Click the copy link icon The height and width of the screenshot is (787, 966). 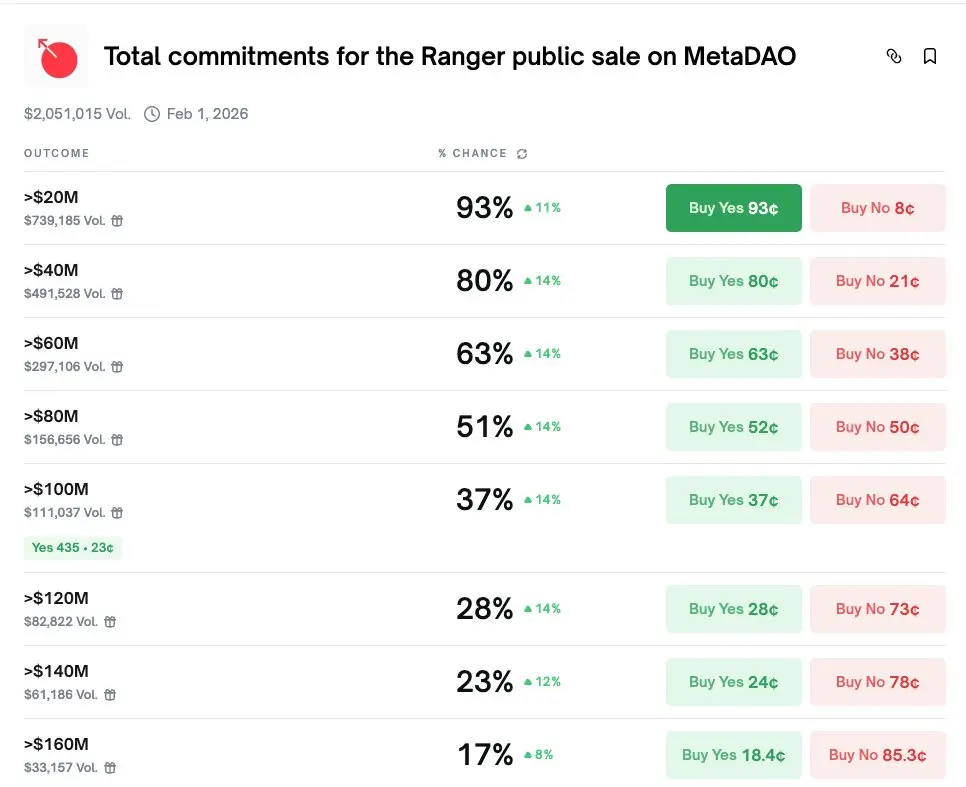click(894, 57)
